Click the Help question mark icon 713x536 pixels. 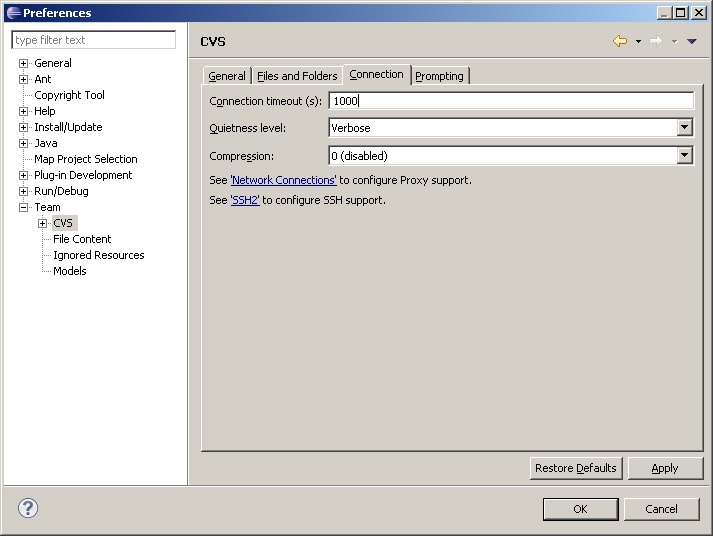click(28, 508)
